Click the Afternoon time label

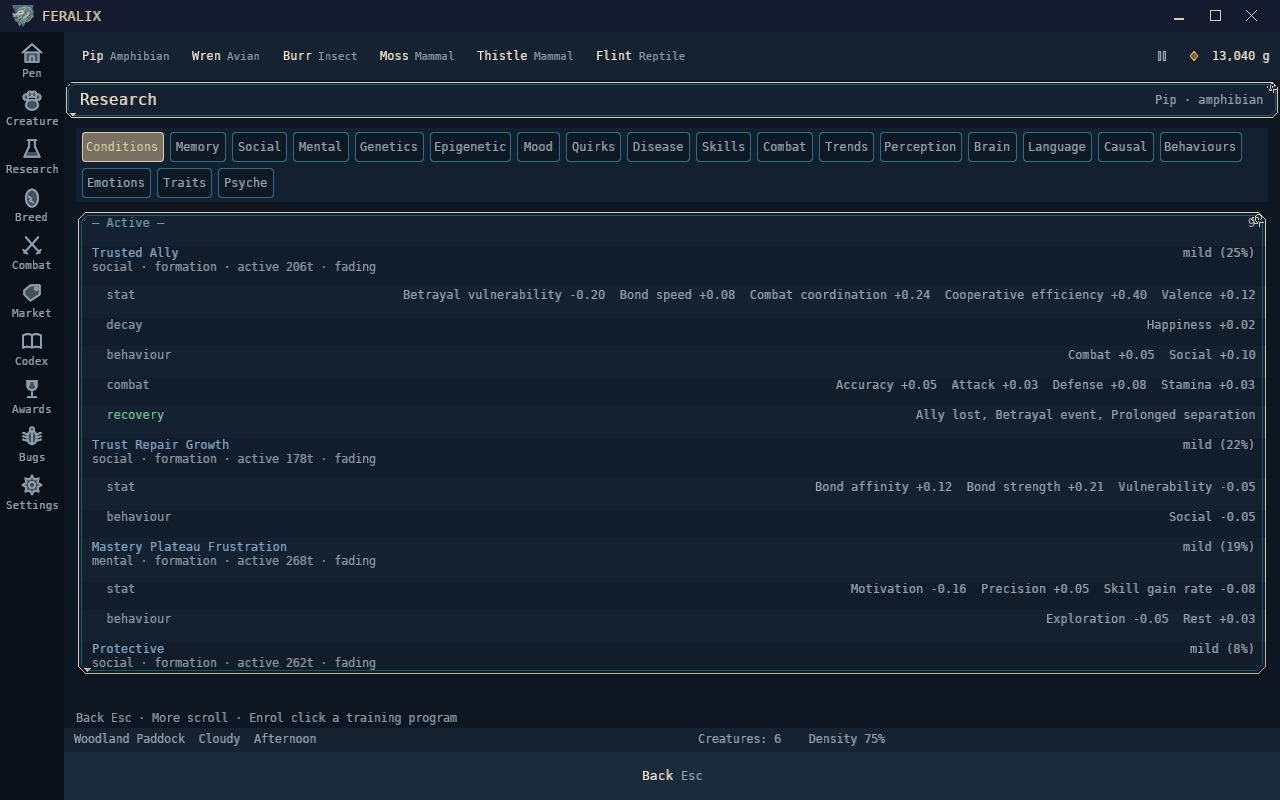(285, 739)
